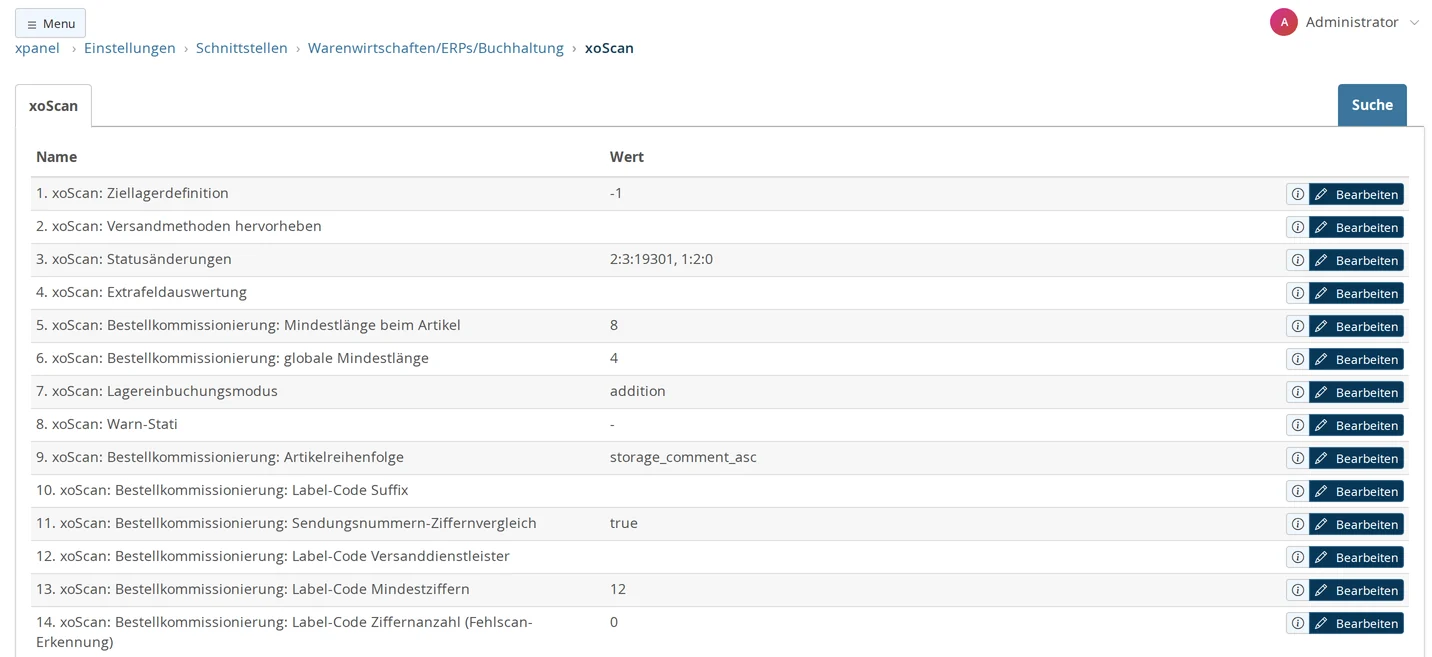Edit Label-Code Ziffernanzahl setting
The image size is (1432, 657).
[1356, 623]
